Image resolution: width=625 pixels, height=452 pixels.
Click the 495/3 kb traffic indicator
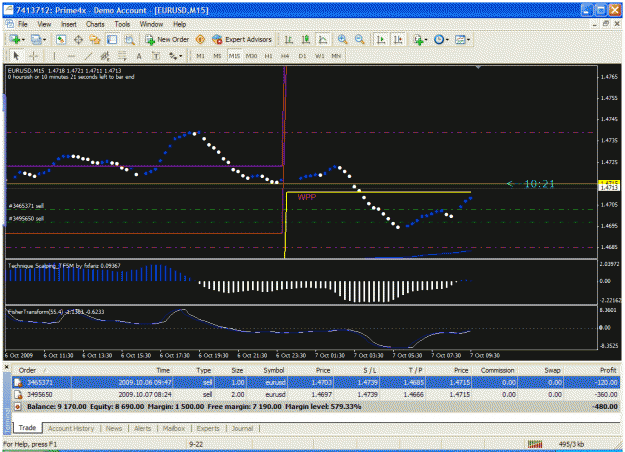(571, 444)
